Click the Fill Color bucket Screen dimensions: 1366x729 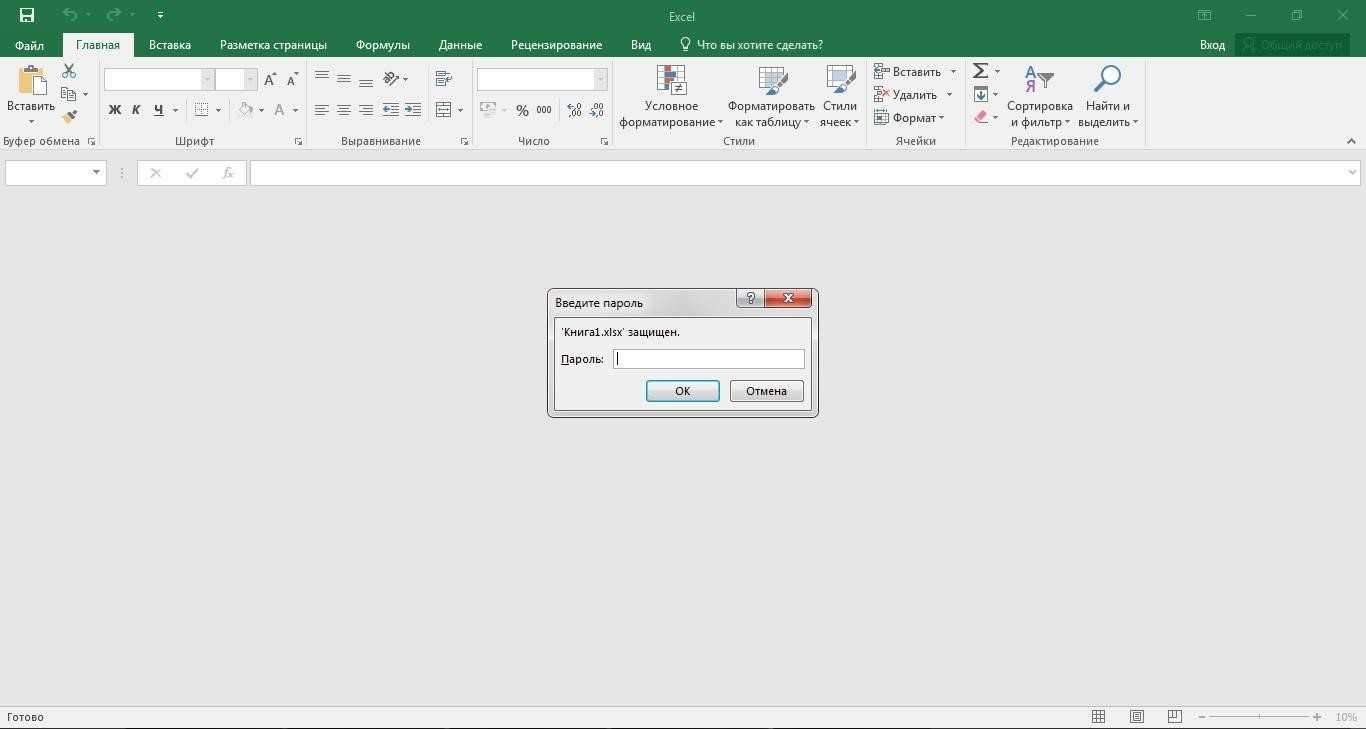point(246,110)
